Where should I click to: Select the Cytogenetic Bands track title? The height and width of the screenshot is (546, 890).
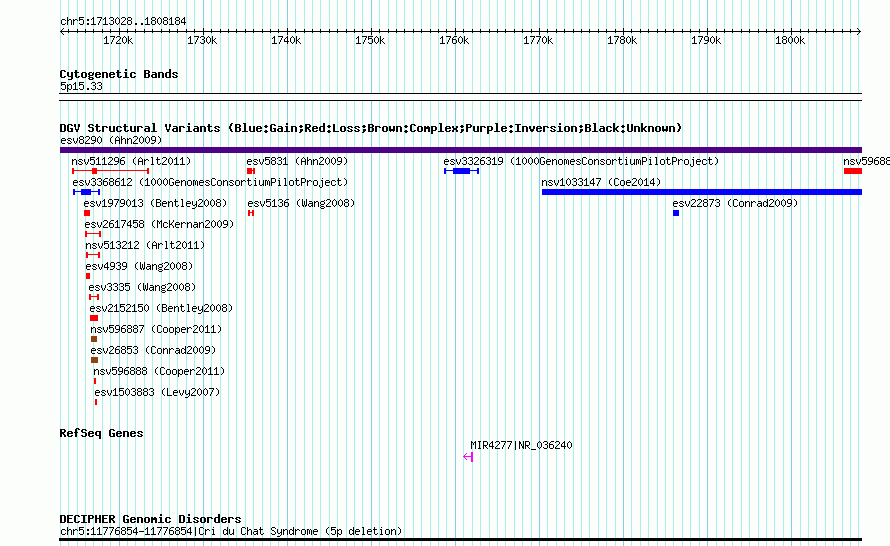click(x=119, y=74)
